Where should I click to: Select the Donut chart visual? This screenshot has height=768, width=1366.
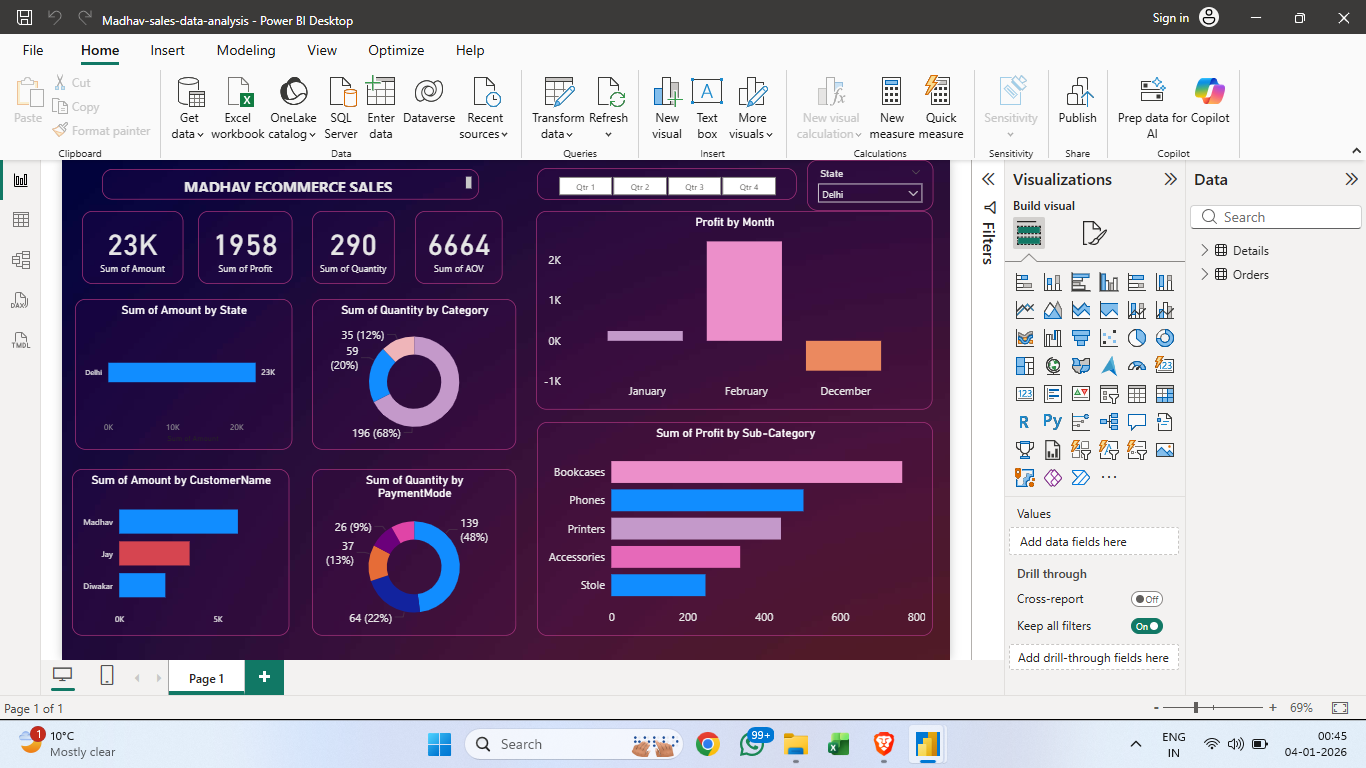[1164, 338]
